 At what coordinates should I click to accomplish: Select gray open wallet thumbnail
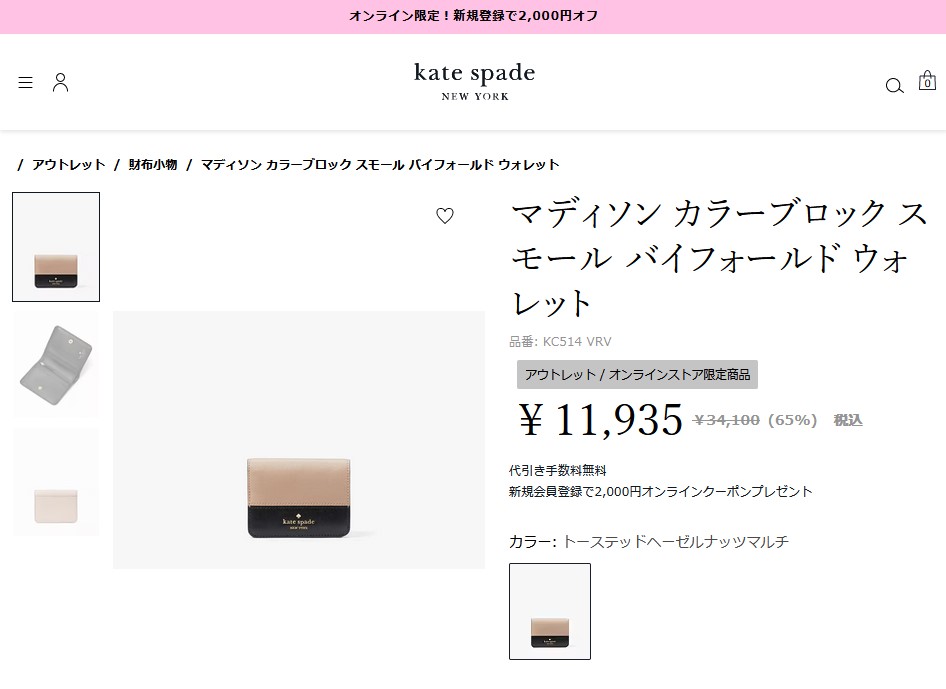[56, 365]
